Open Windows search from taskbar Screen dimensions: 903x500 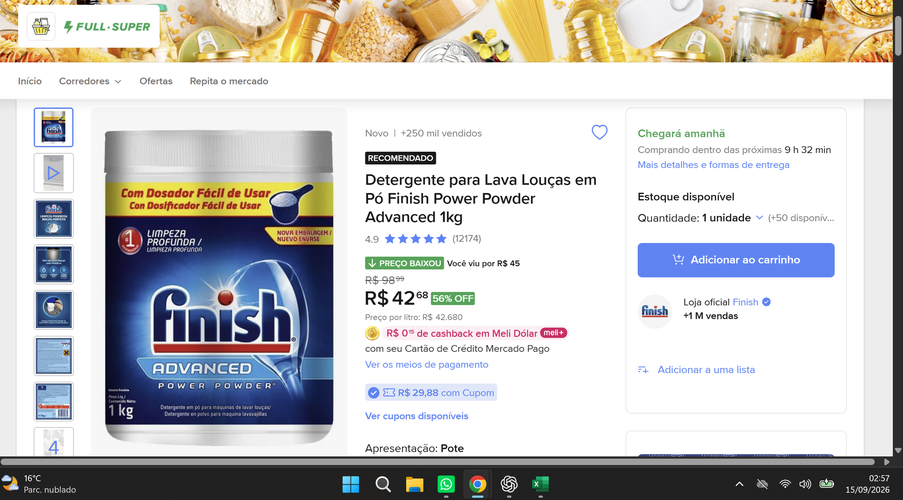[x=382, y=484]
